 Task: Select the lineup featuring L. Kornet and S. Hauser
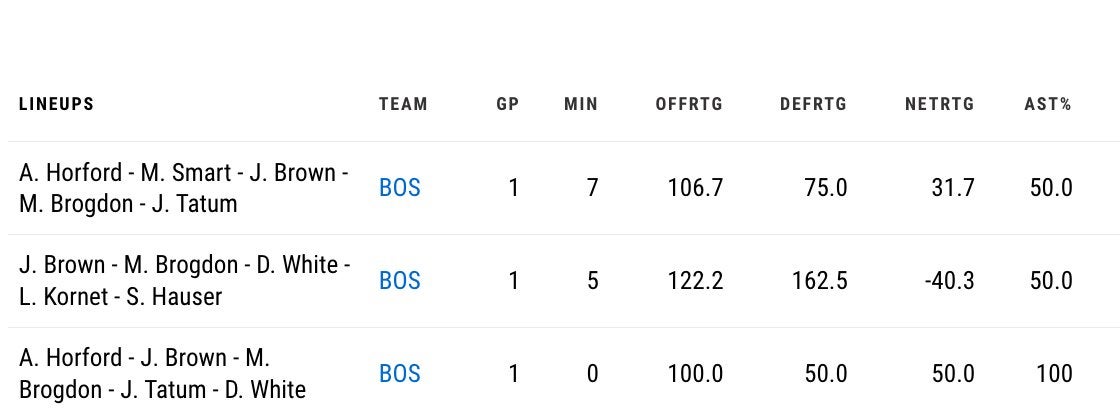[x=185, y=281]
